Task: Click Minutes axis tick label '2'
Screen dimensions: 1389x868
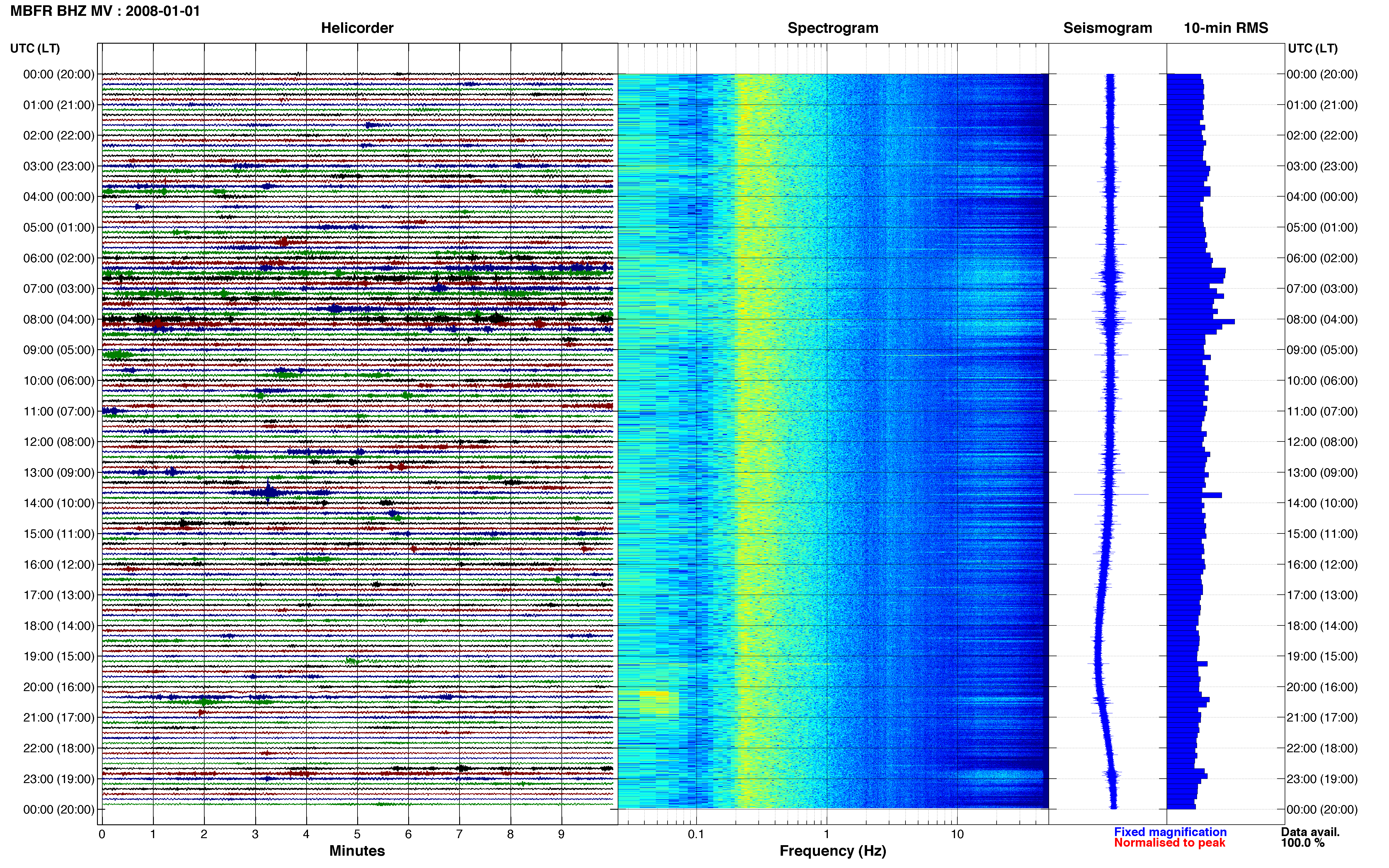Action: (x=204, y=834)
